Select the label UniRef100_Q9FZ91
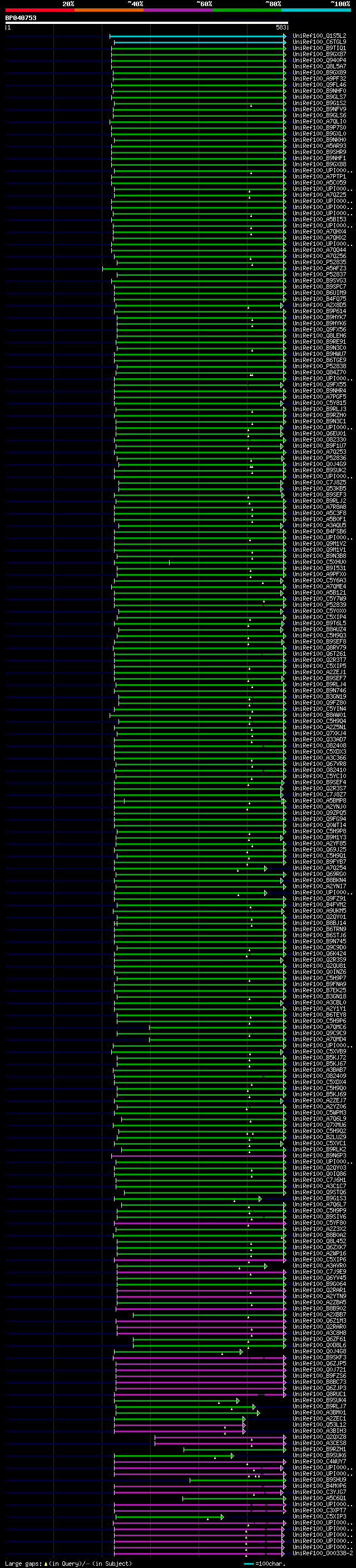 coord(319,898)
